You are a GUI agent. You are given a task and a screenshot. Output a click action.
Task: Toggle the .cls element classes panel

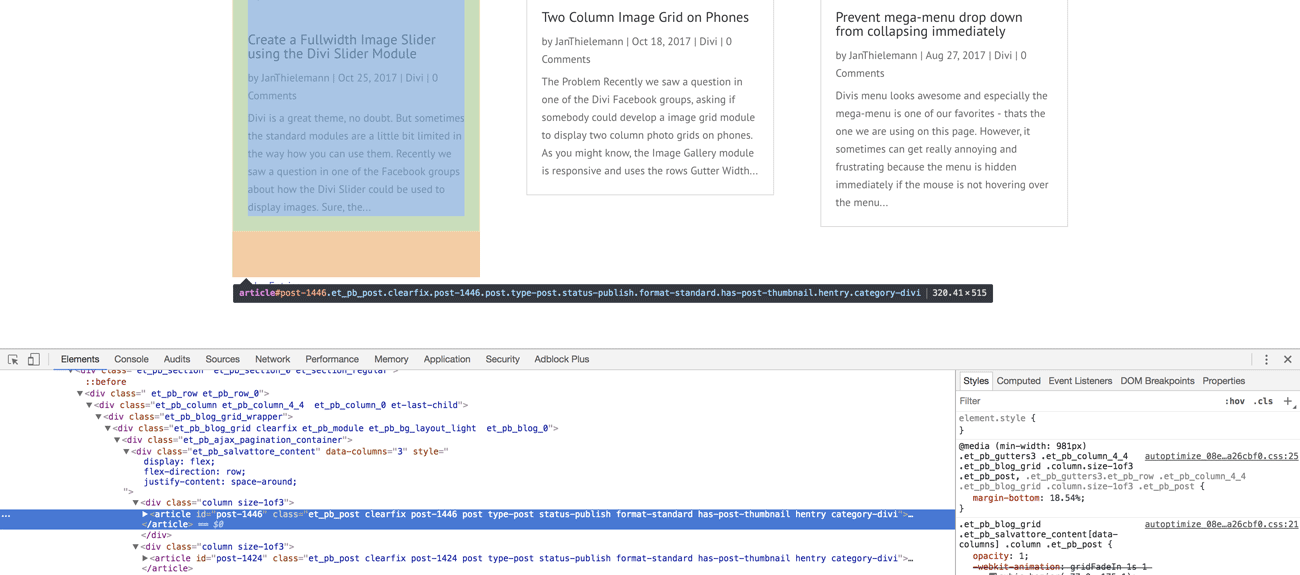(1263, 402)
